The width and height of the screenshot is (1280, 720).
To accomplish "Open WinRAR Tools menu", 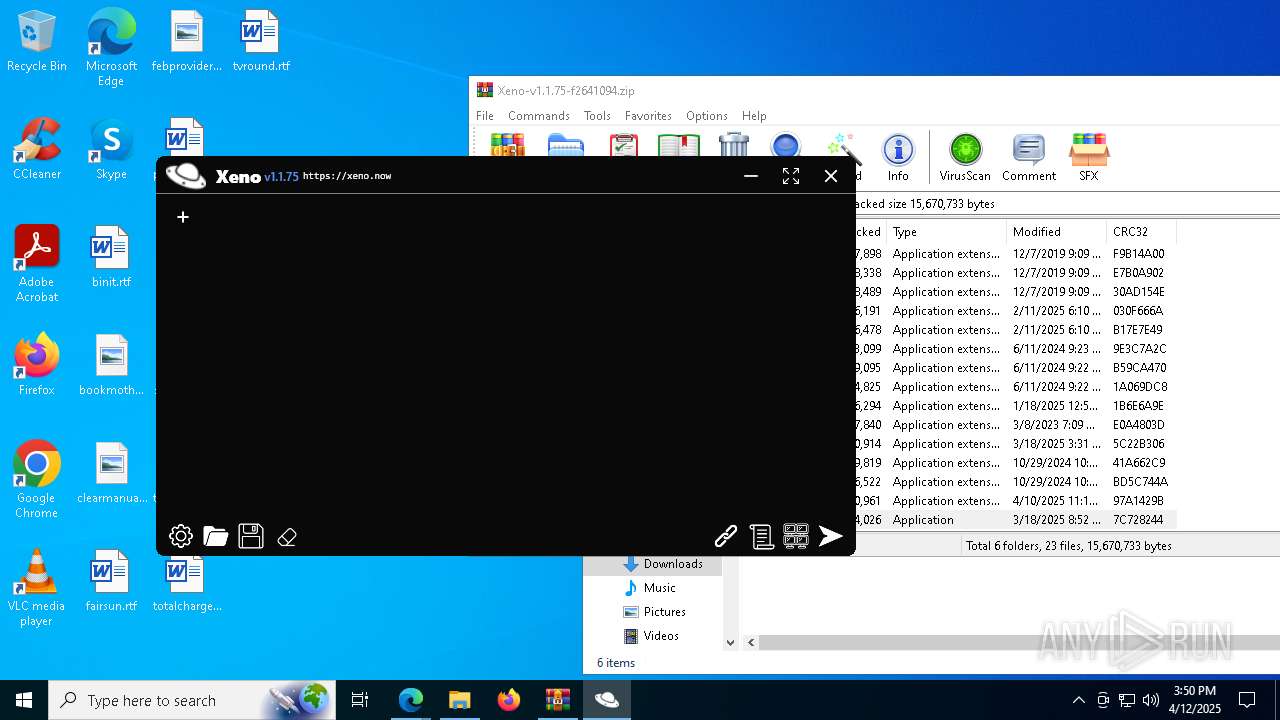I will (597, 116).
